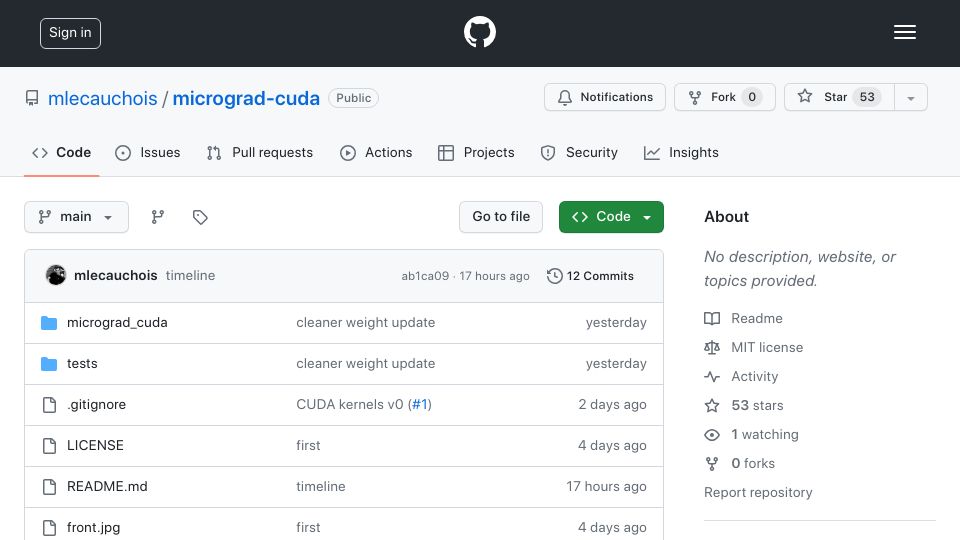
Task: Switch to the Issues tab
Action: point(148,152)
